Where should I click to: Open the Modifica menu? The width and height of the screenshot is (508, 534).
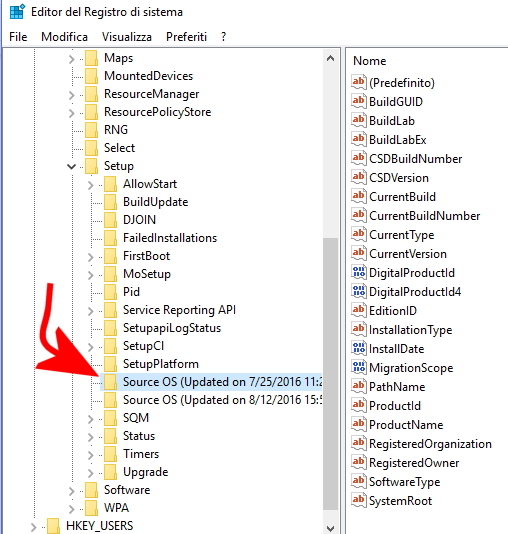[64, 37]
